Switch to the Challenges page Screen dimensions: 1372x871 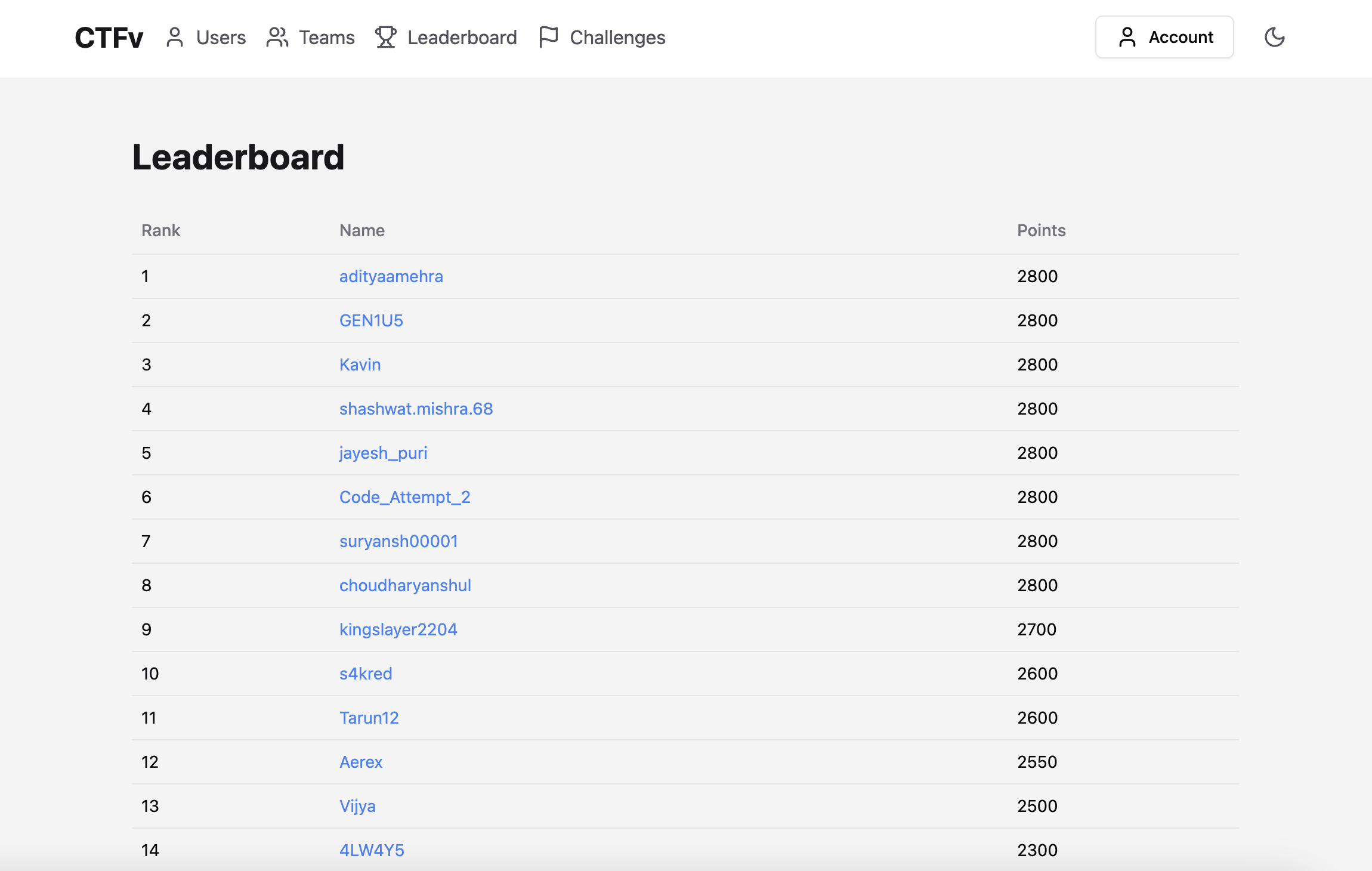617,37
